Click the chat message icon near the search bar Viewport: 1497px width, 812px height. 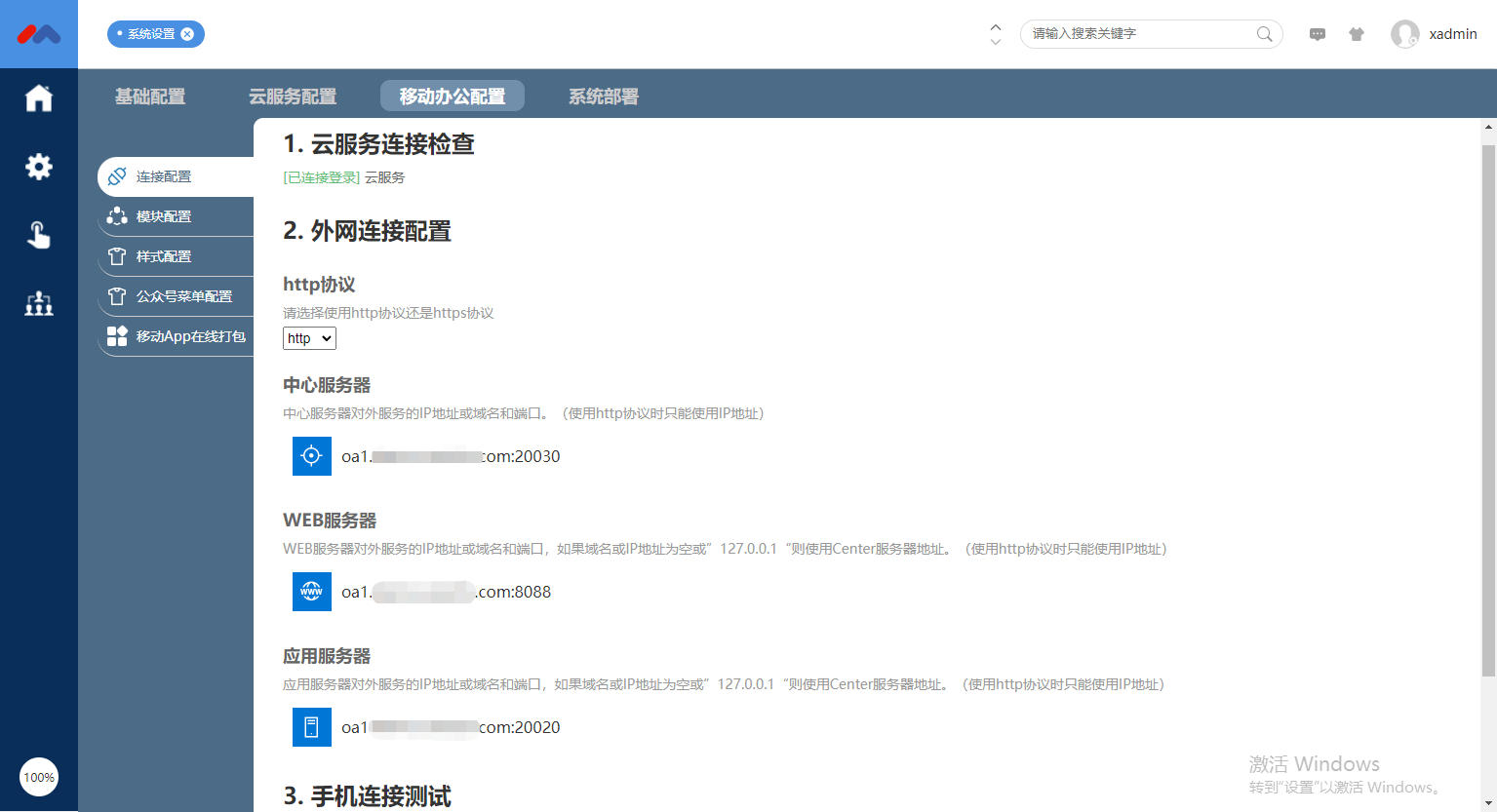1318,33
